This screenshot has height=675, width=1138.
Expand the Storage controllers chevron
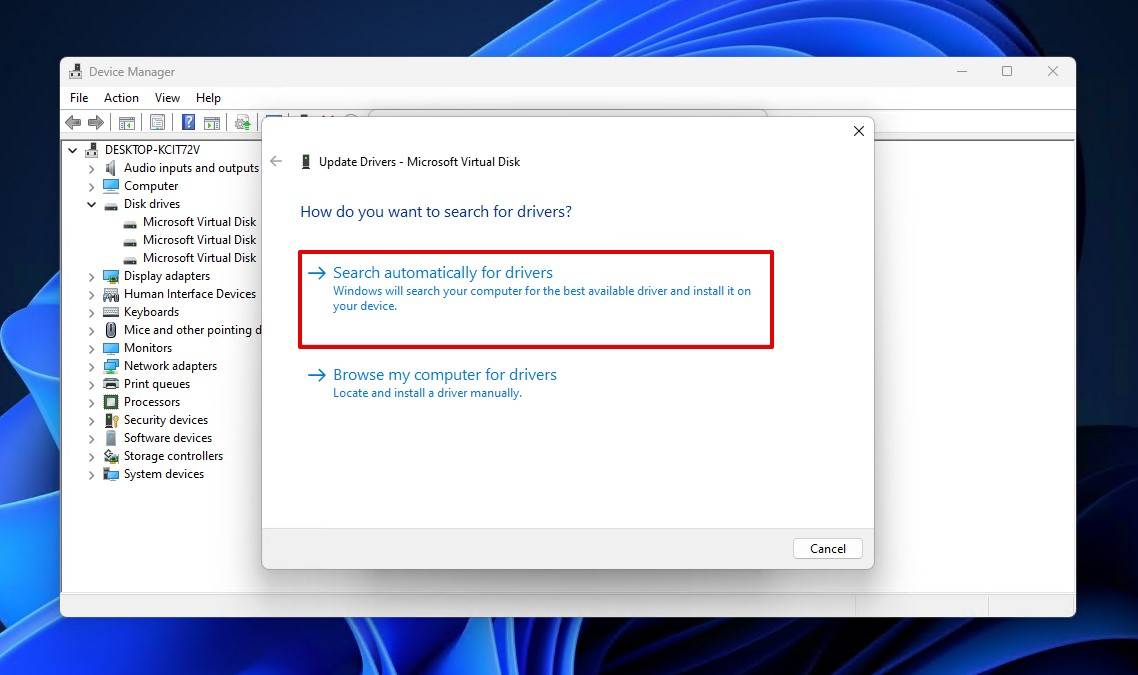(91, 457)
